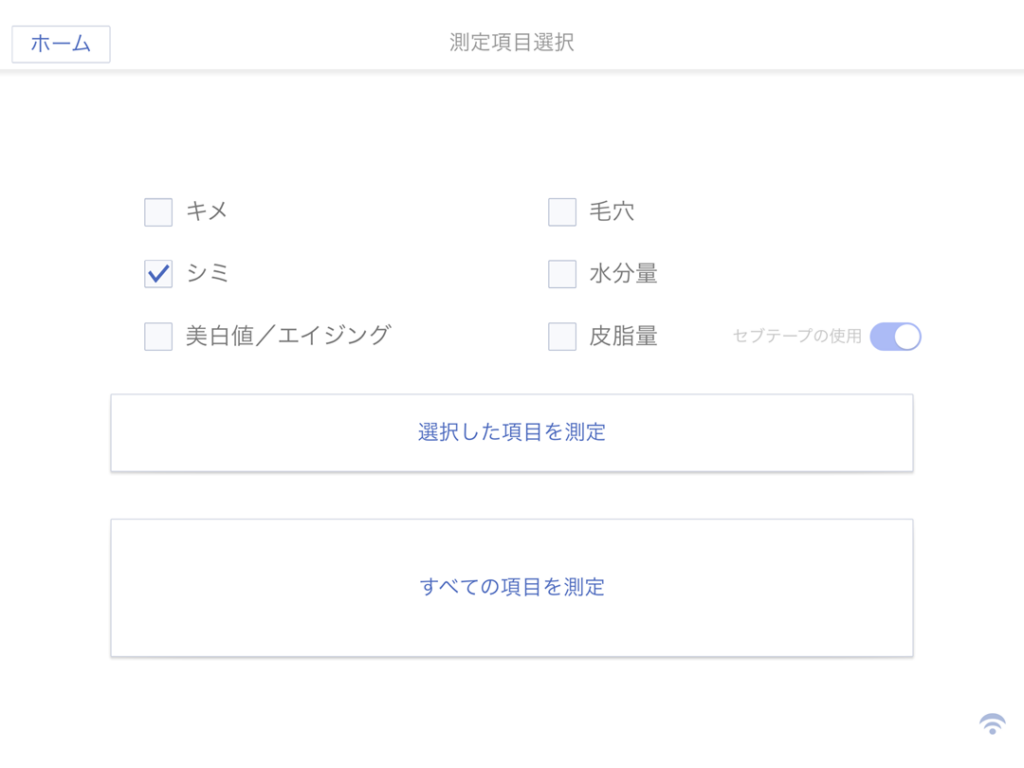
Task: Select the 水分量 checkbox
Action: pyautogui.click(x=562, y=273)
